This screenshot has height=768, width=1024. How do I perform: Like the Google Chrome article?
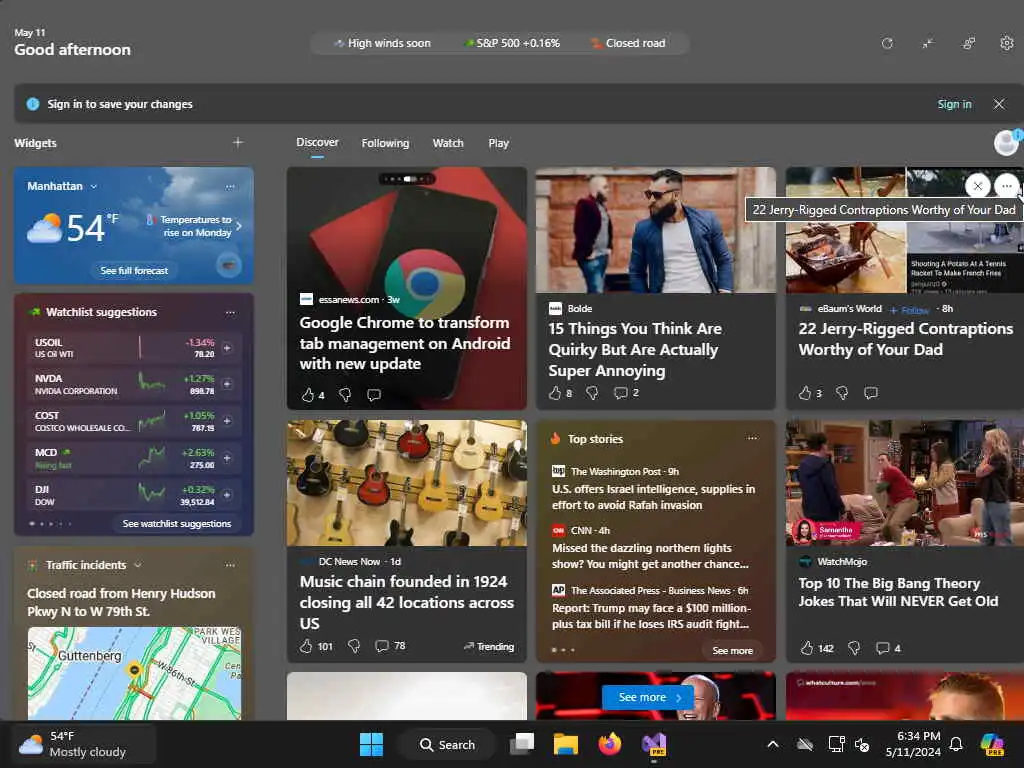pyautogui.click(x=308, y=394)
